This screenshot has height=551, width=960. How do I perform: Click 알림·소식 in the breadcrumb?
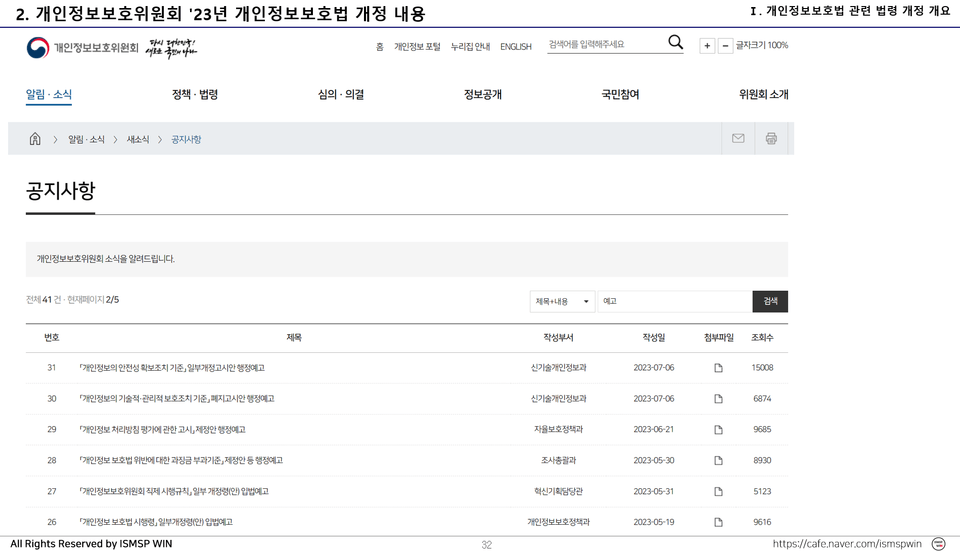pos(86,140)
